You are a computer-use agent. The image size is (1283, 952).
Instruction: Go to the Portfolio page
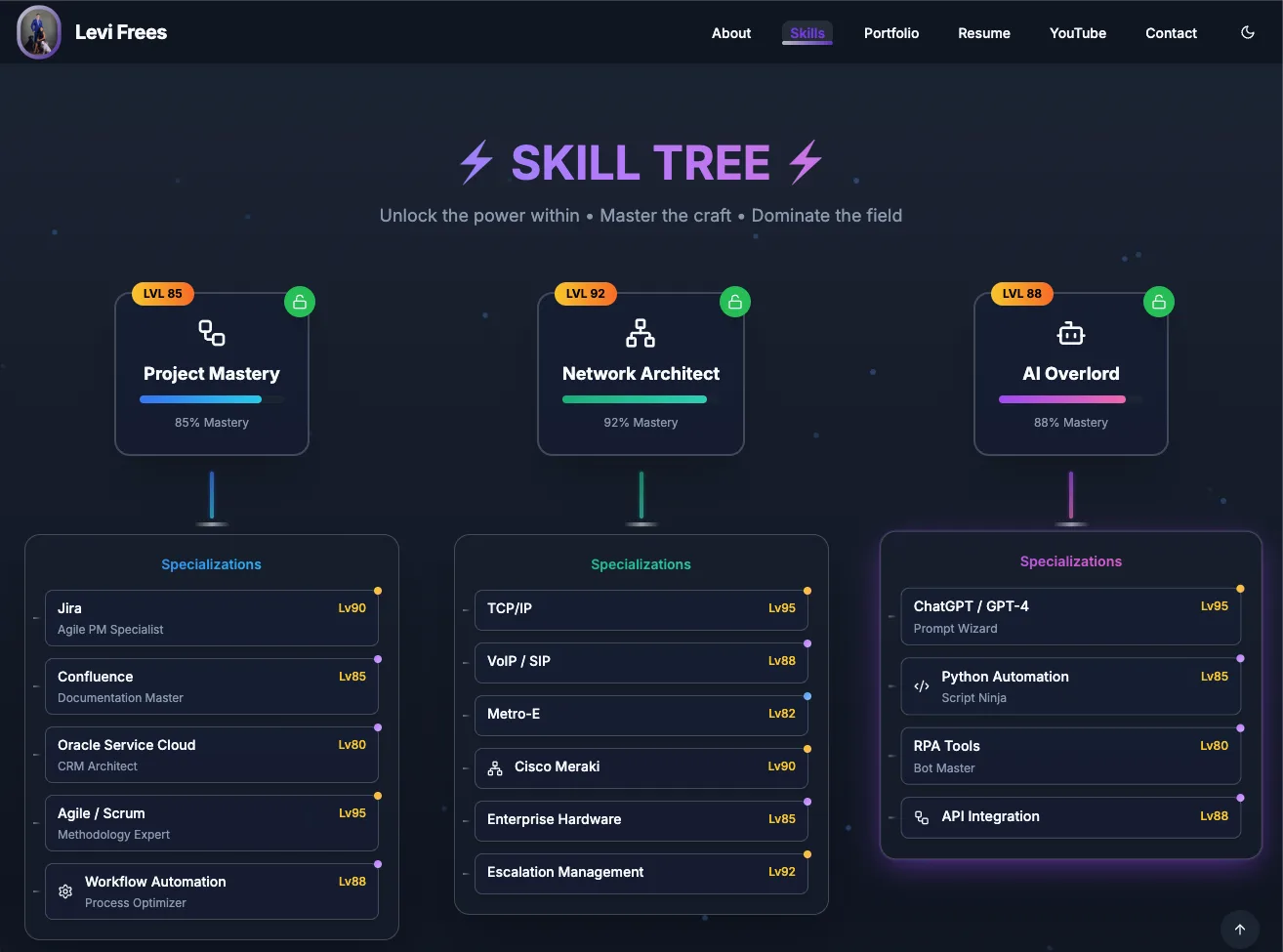point(891,33)
